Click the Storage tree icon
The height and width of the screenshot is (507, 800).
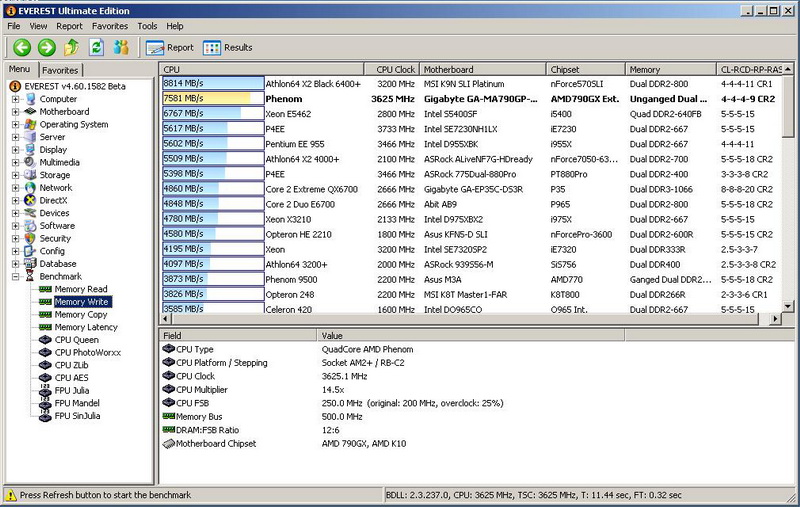[31, 175]
